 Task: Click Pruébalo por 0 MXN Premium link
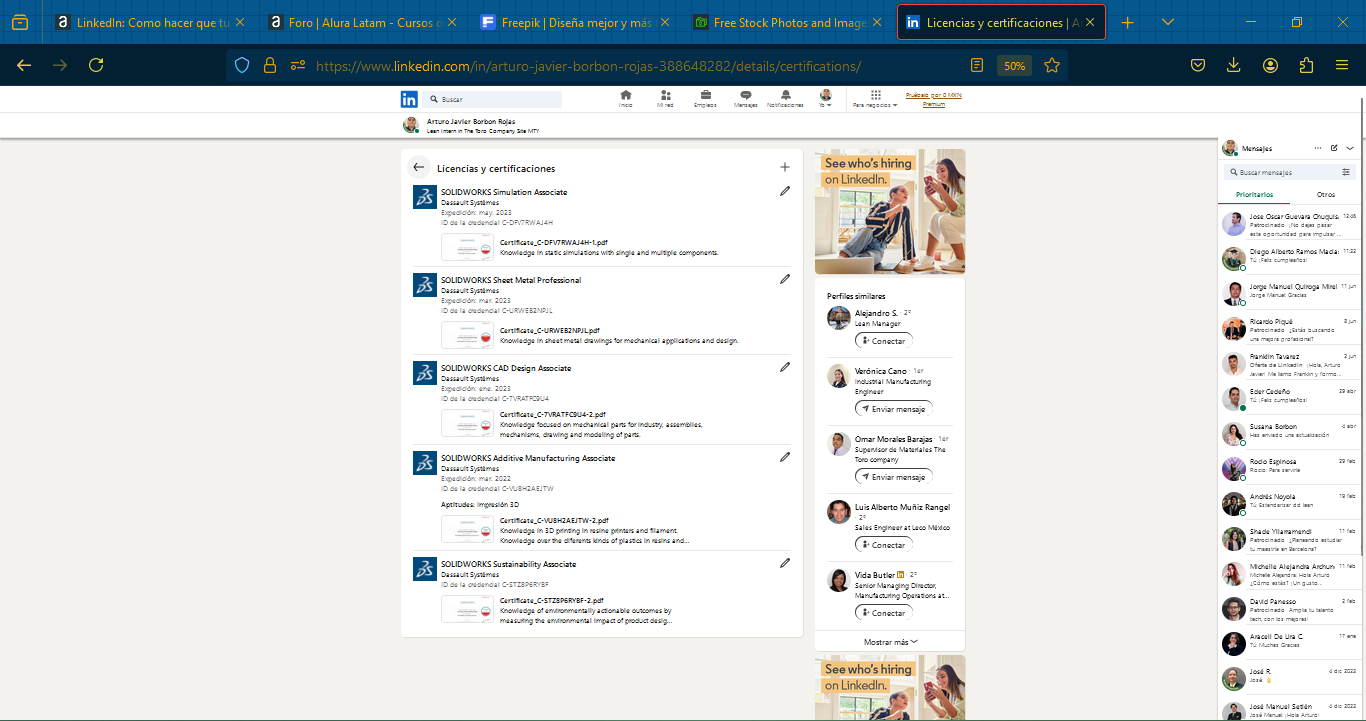coord(933,99)
